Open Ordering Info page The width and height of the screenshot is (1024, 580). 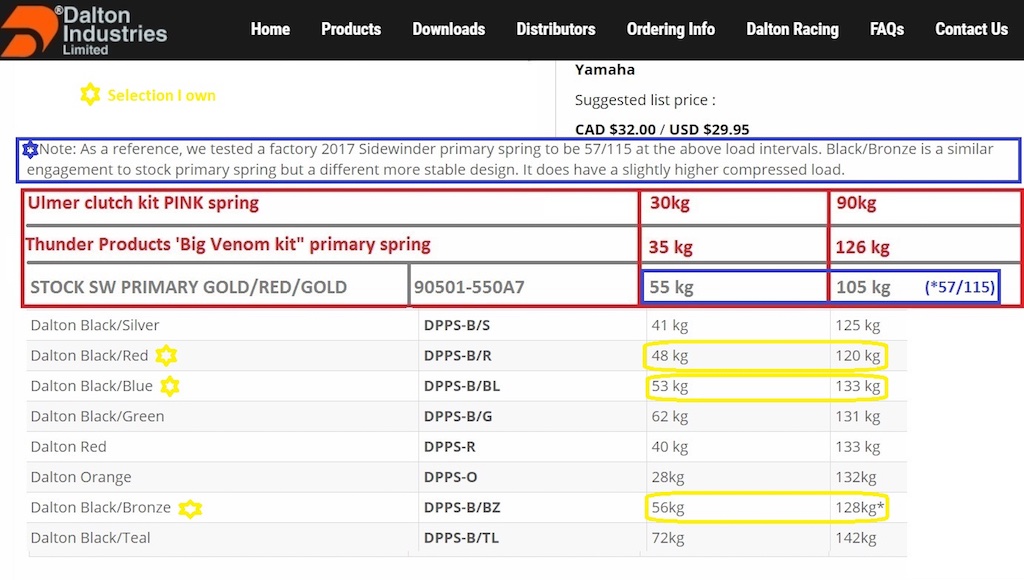(x=671, y=29)
